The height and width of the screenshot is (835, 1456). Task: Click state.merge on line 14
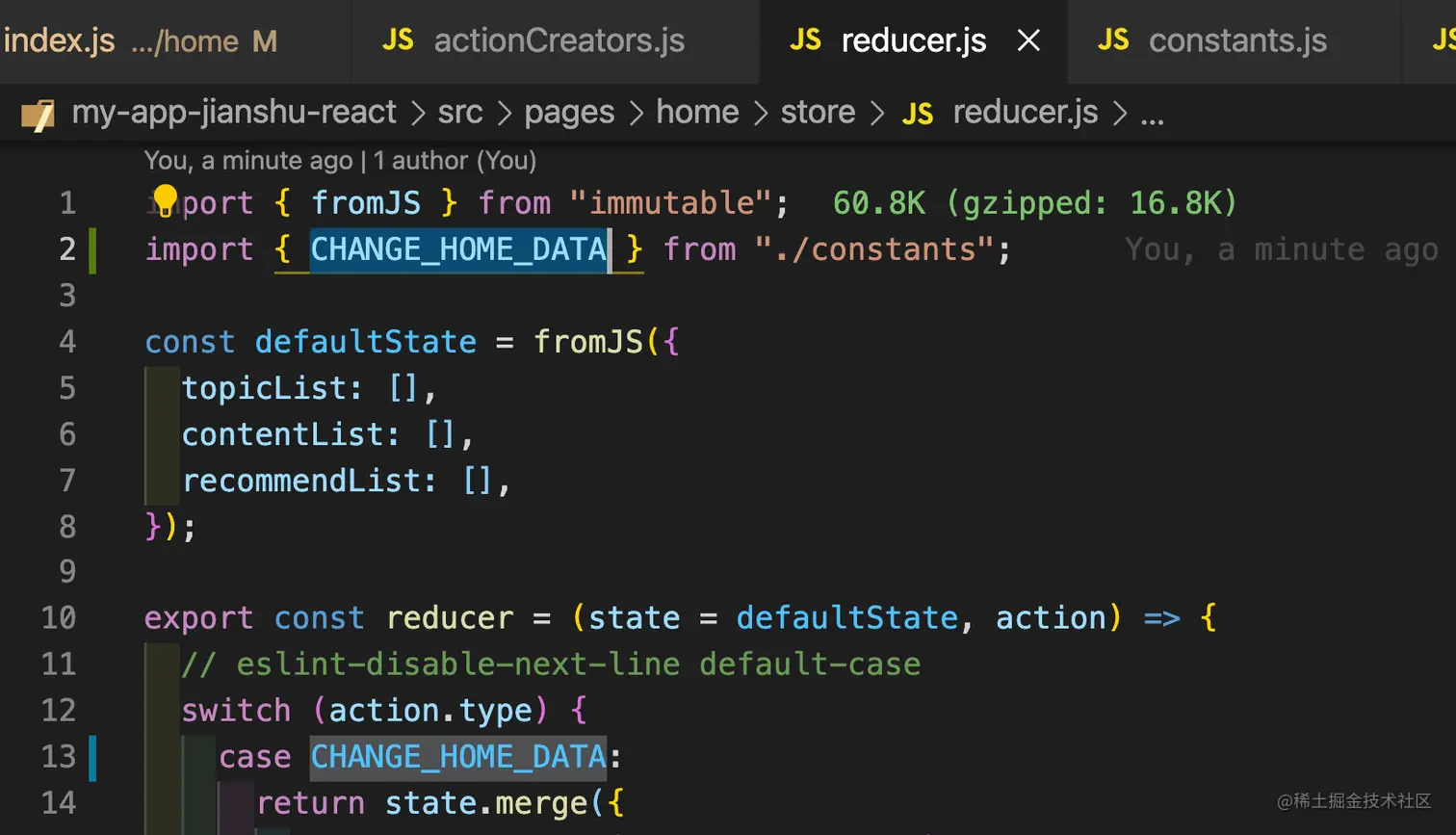click(486, 803)
